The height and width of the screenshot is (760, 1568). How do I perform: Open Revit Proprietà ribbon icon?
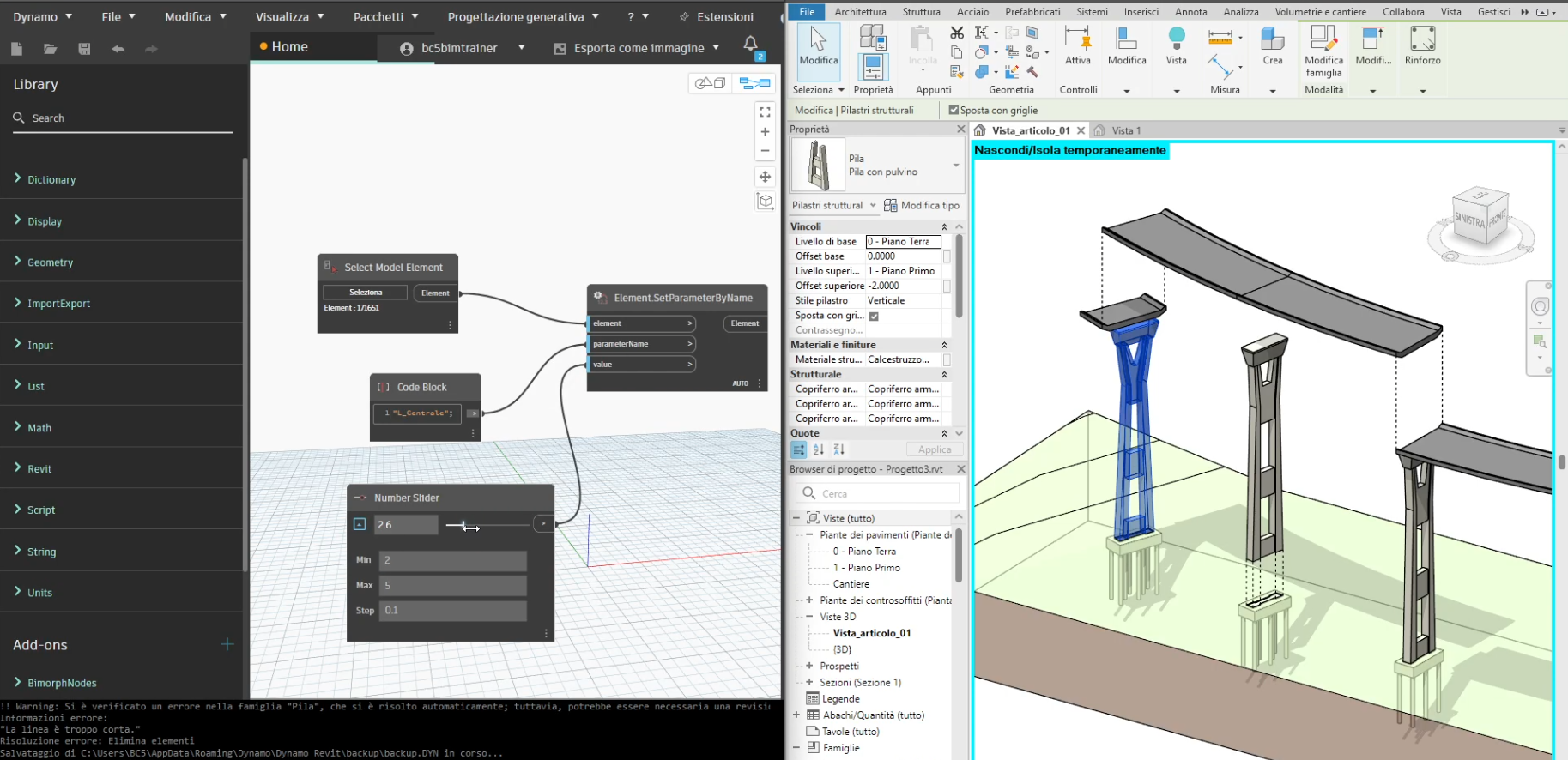pyautogui.click(x=873, y=68)
